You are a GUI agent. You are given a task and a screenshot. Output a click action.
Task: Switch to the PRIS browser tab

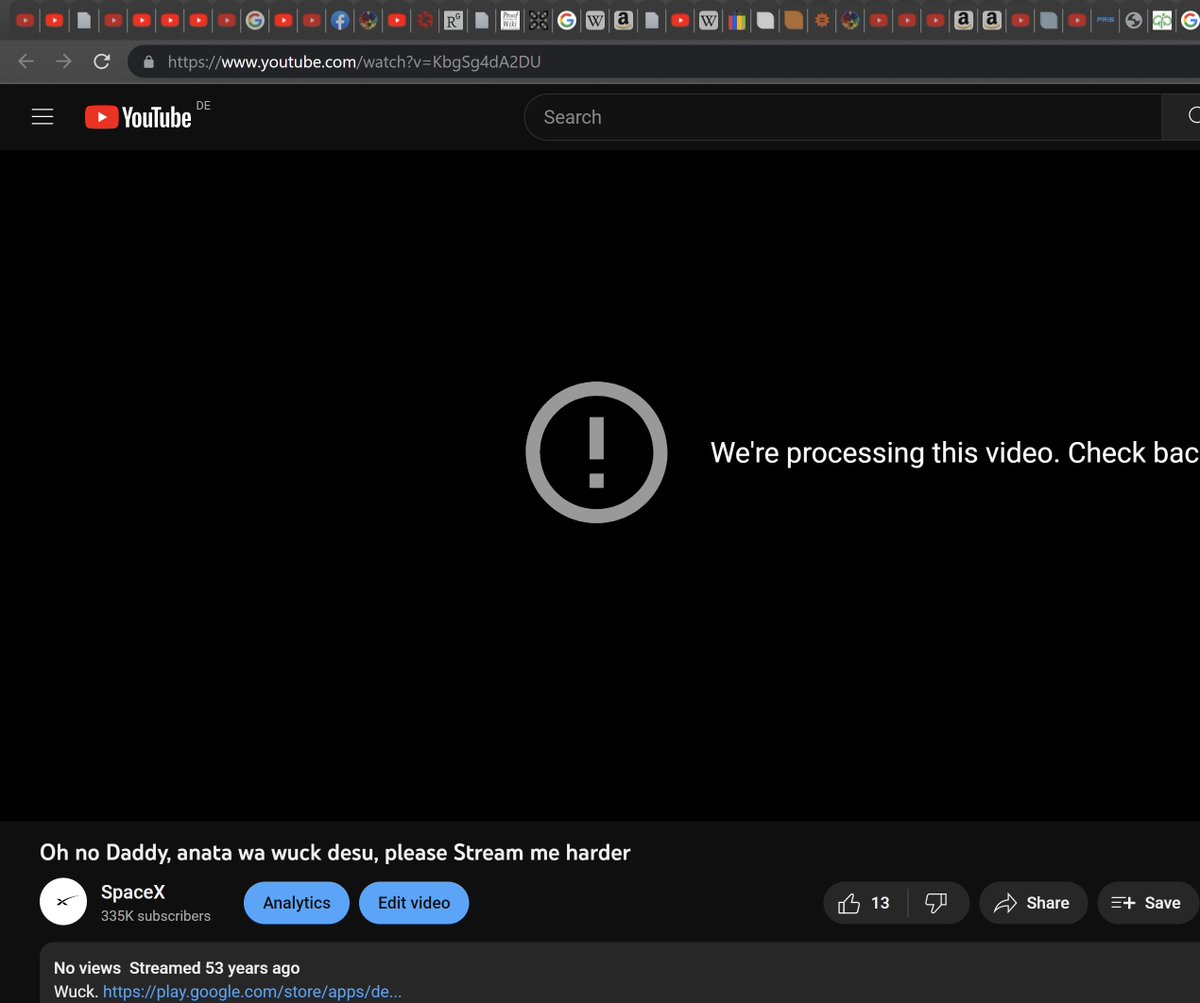[1105, 19]
